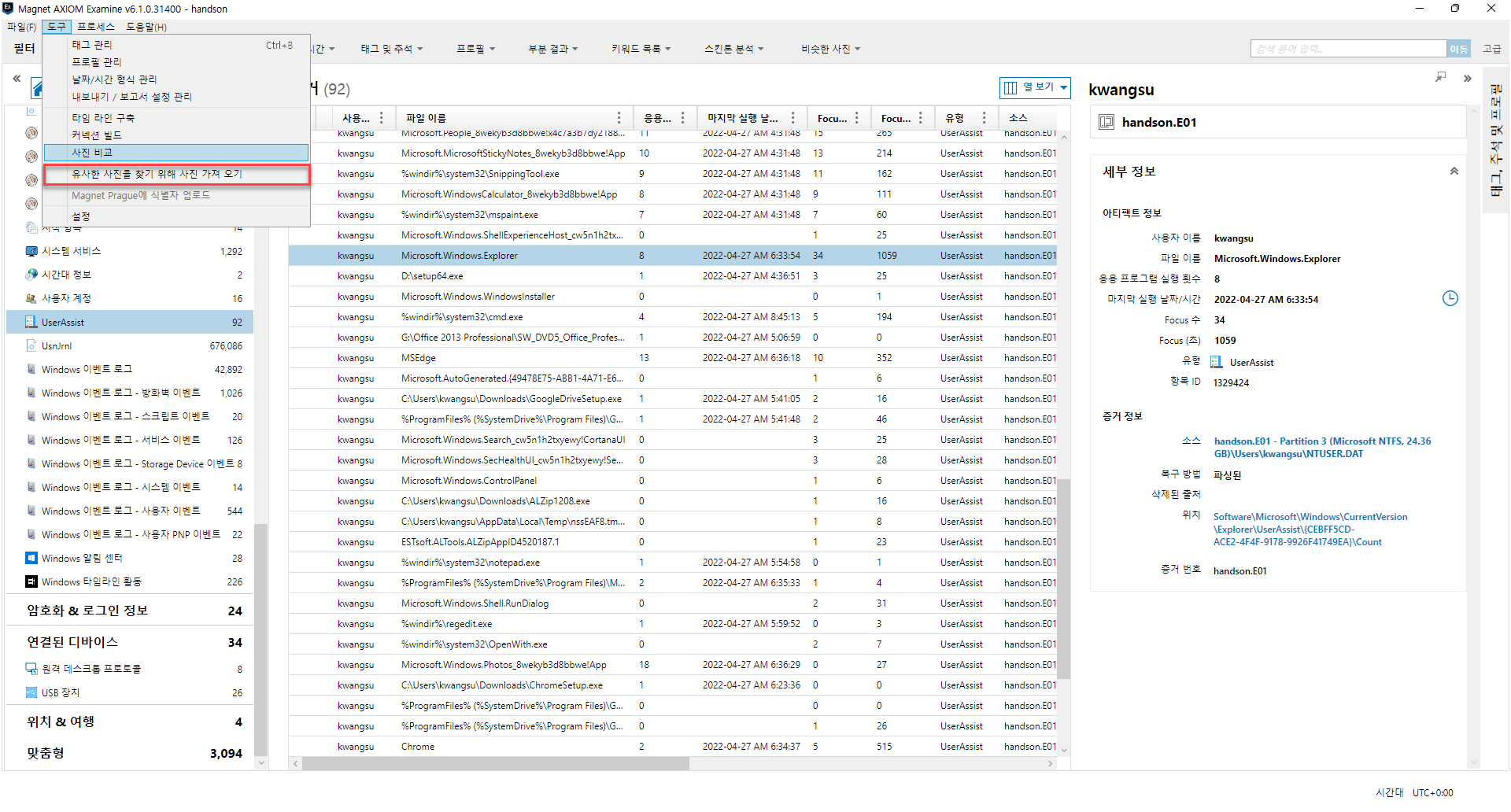Click the pin icon in details panel
1511x812 pixels.
(1440, 77)
